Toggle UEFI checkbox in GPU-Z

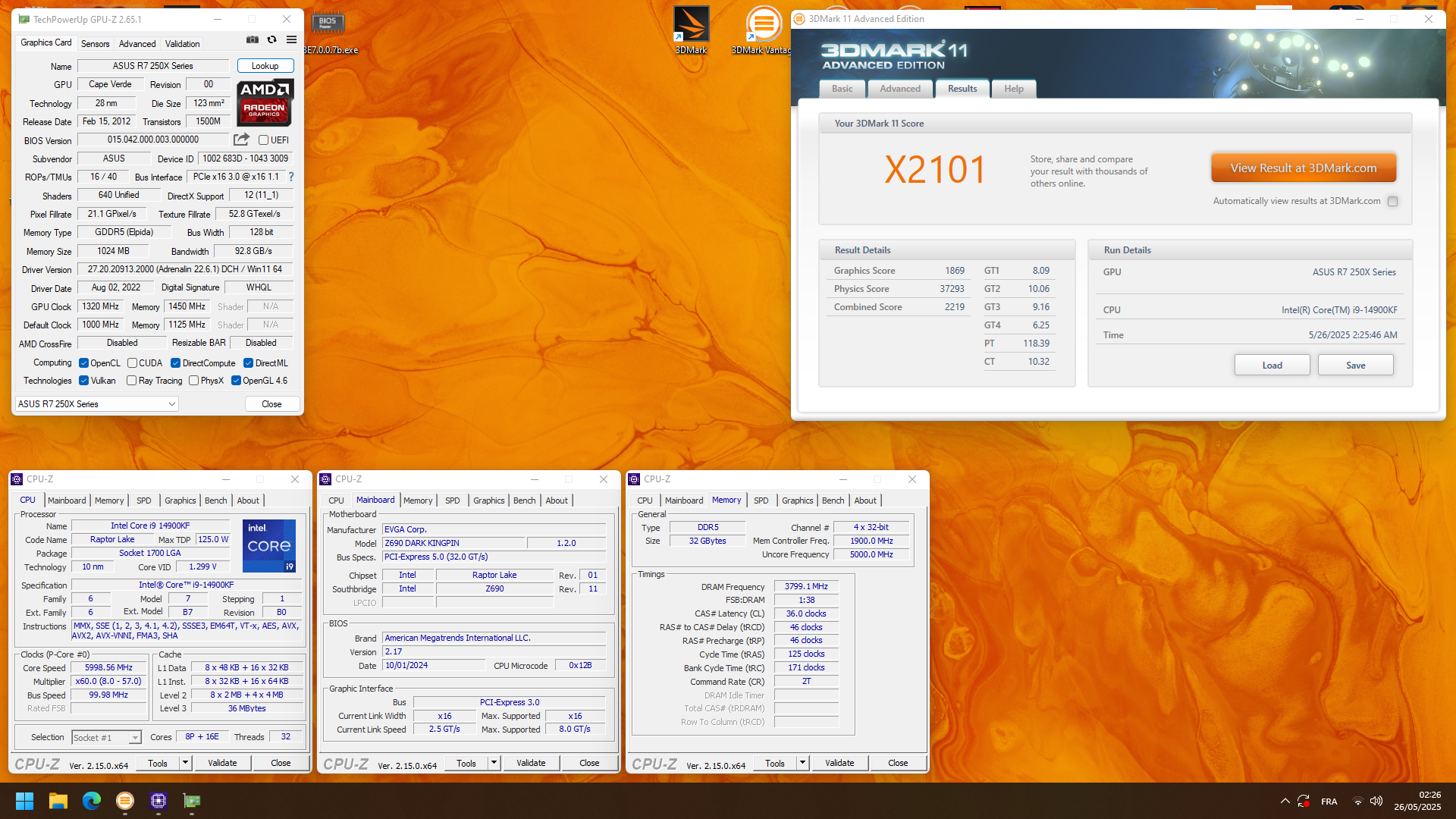[x=263, y=140]
